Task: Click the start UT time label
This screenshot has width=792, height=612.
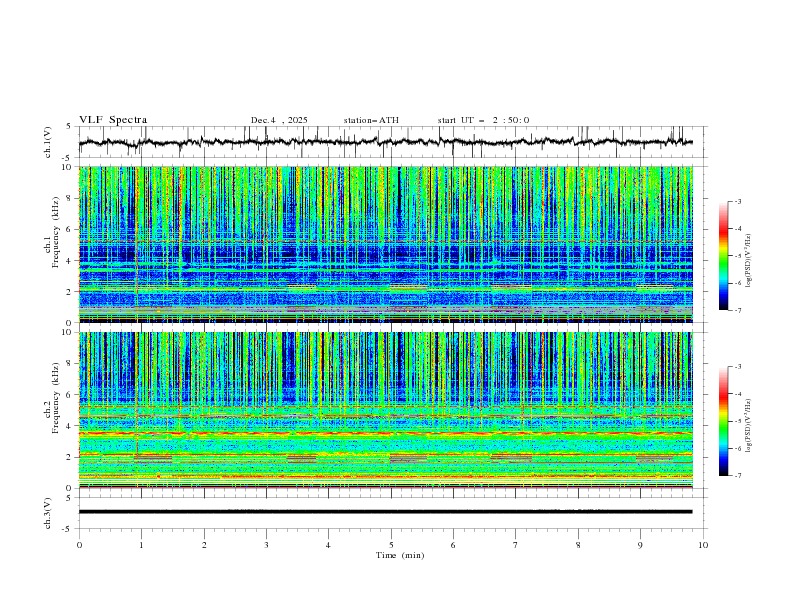Action: point(483,120)
